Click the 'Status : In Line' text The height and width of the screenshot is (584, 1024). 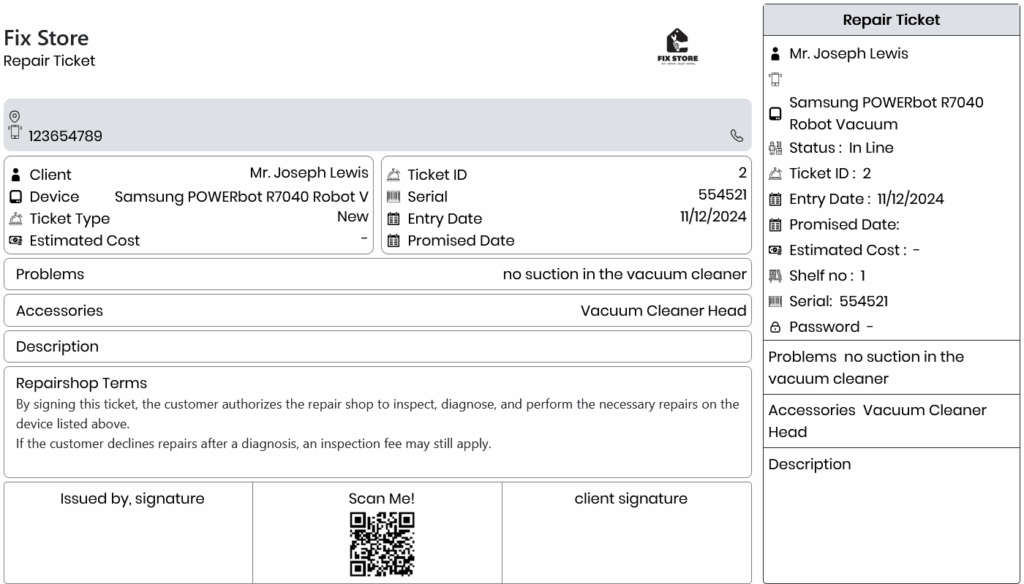click(x=841, y=148)
